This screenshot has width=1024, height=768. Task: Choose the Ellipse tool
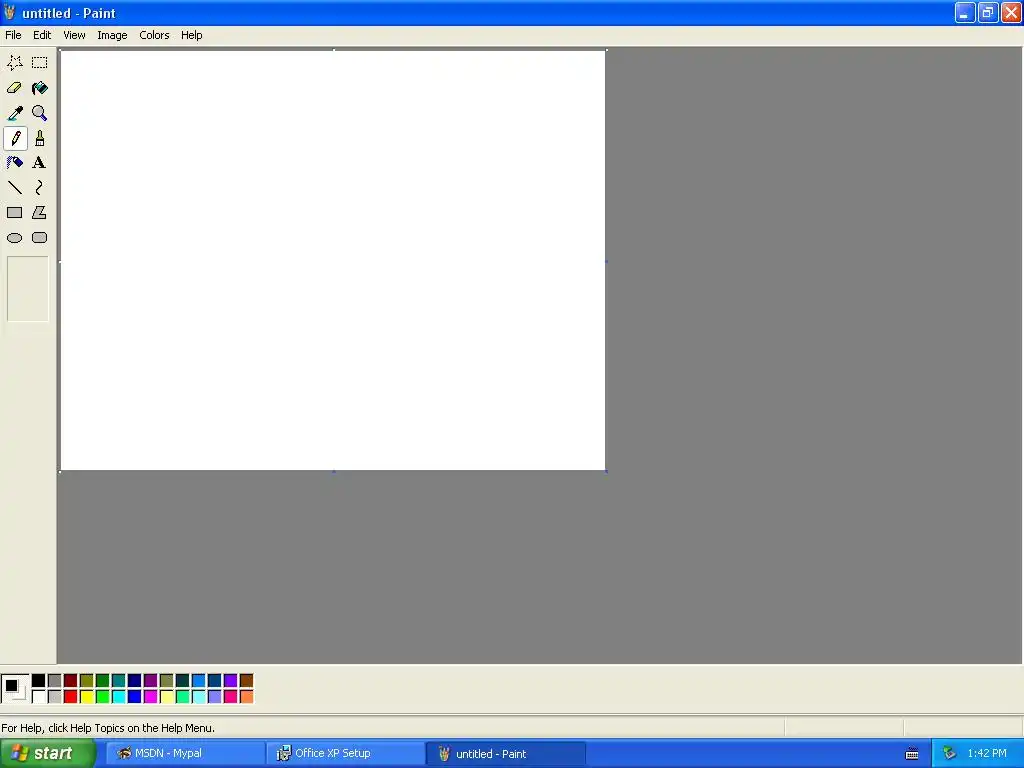14,238
